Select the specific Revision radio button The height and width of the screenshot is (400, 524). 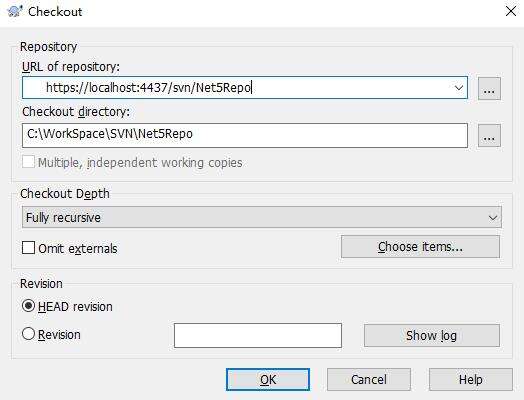28,334
